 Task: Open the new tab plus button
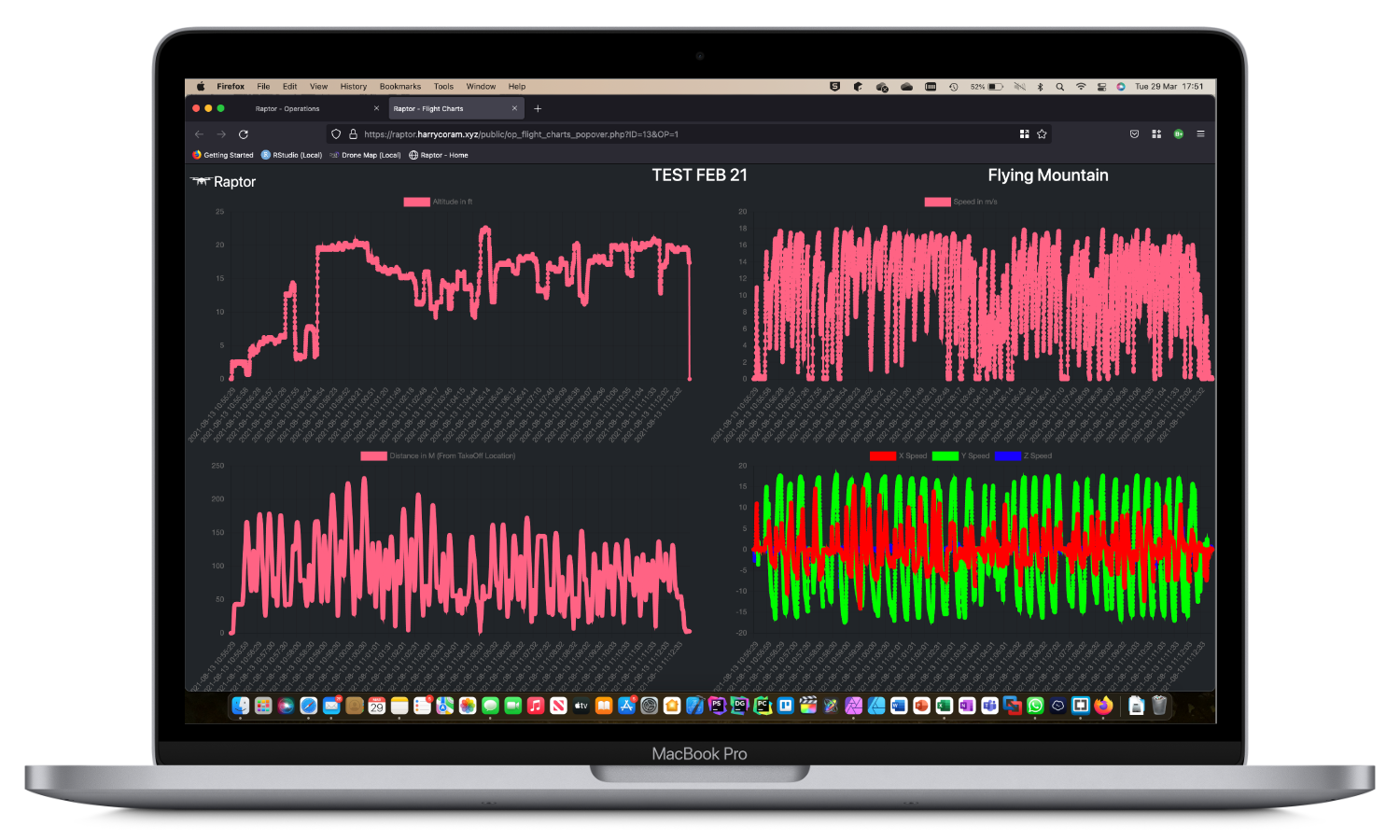point(538,109)
